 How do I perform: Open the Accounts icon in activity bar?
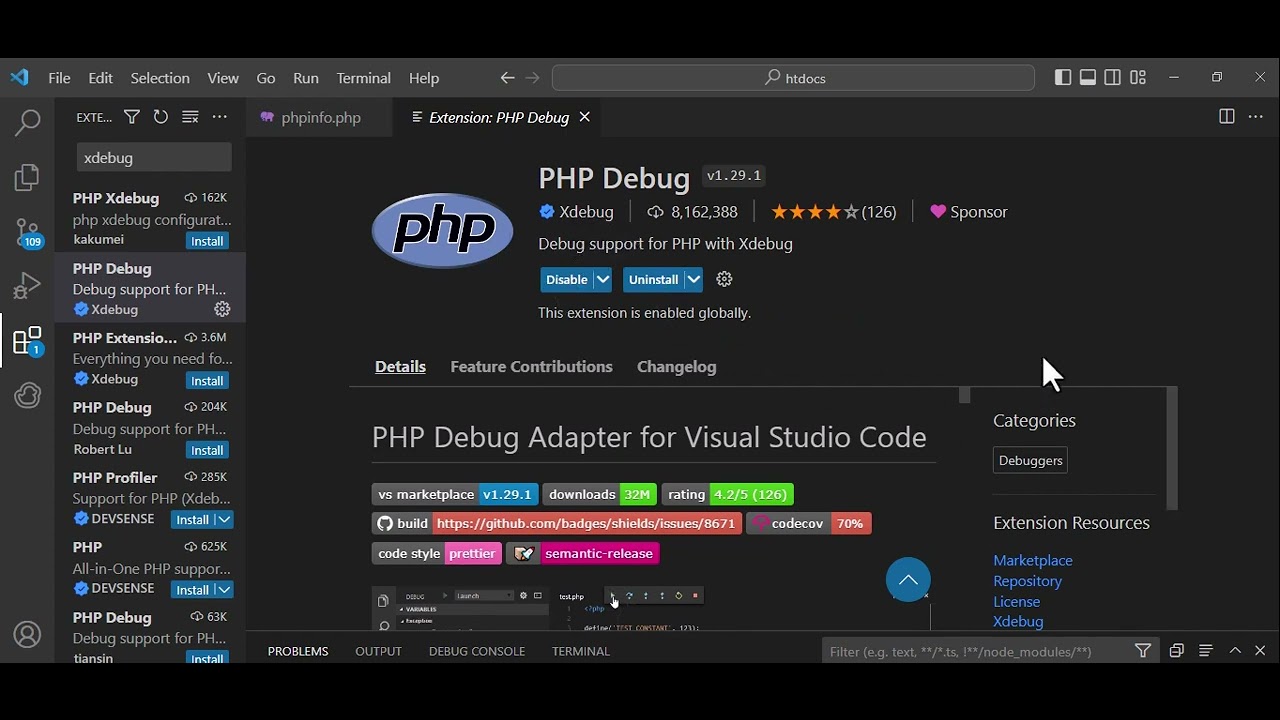click(27, 635)
